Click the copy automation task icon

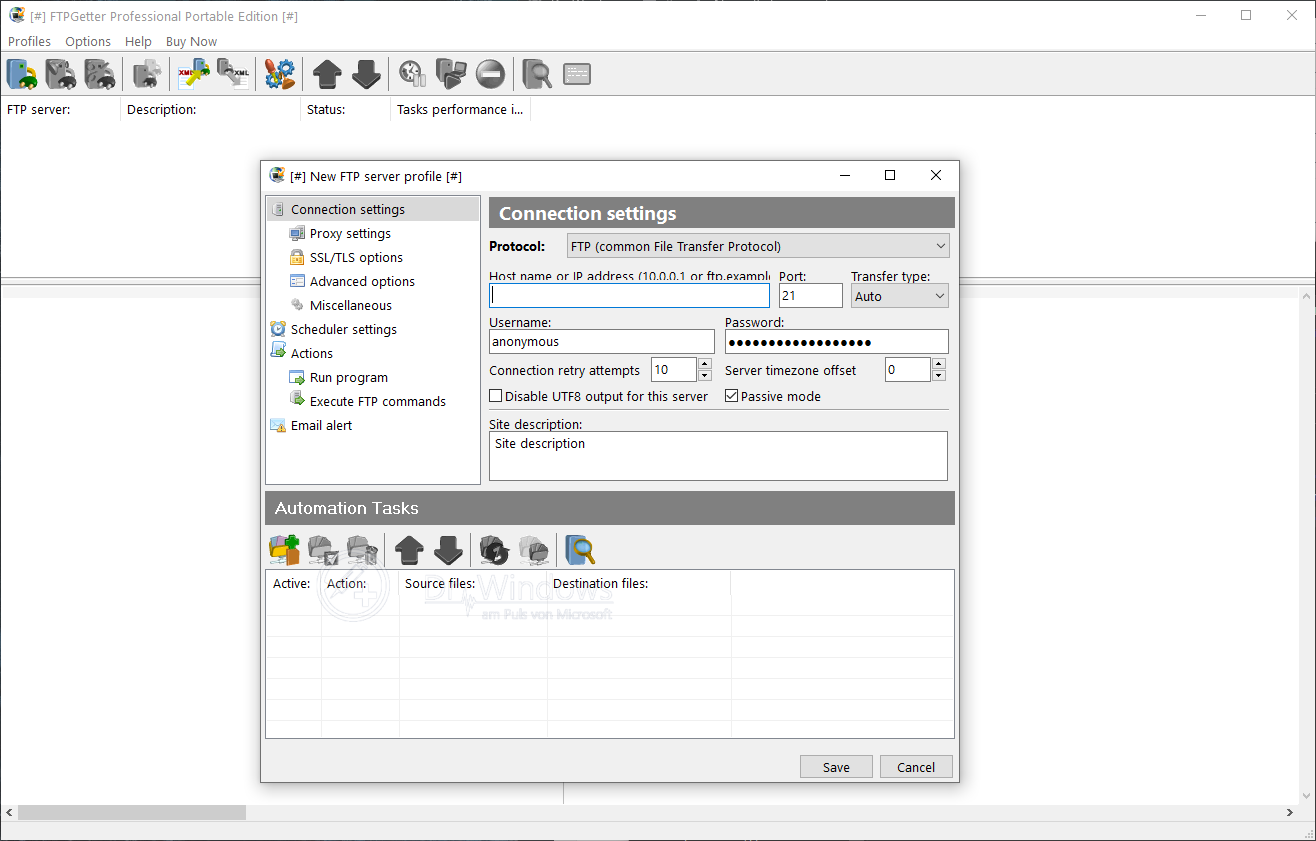click(534, 549)
